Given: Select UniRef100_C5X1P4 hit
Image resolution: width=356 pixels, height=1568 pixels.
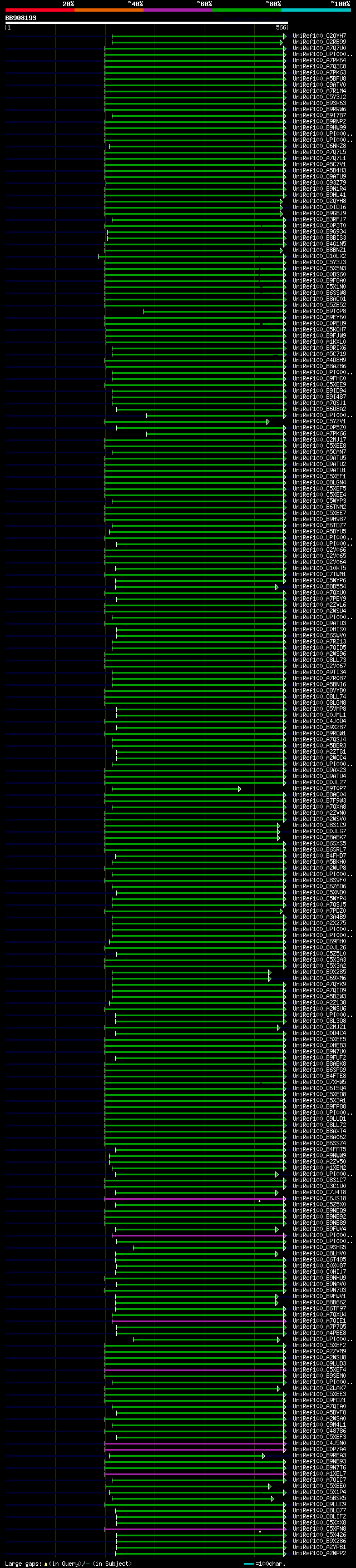Looking at the screenshot, I should 319,1492.
